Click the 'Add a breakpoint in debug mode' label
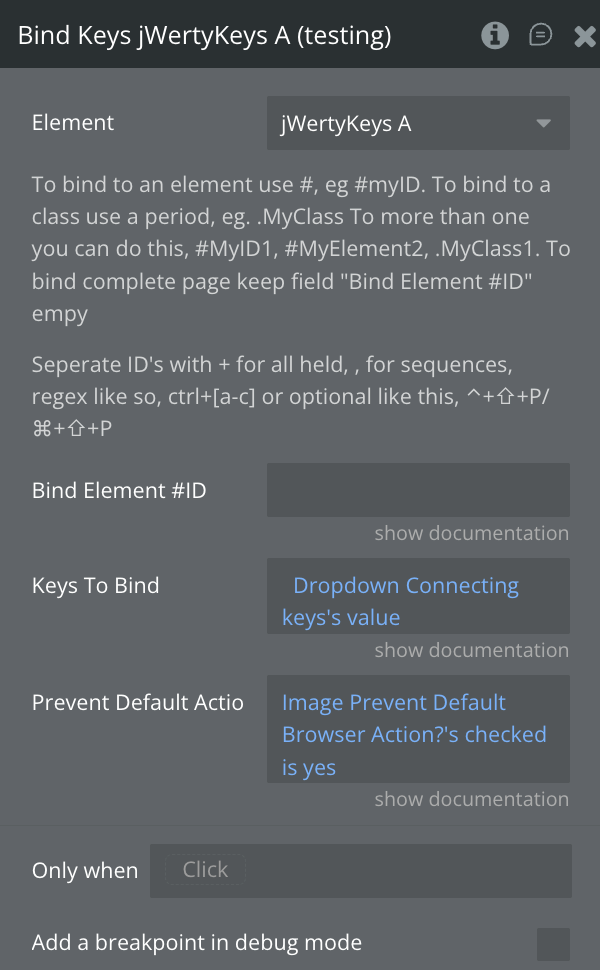Image resolution: width=600 pixels, height=970 pixels. pyautogui.click(x=197, y=942)
